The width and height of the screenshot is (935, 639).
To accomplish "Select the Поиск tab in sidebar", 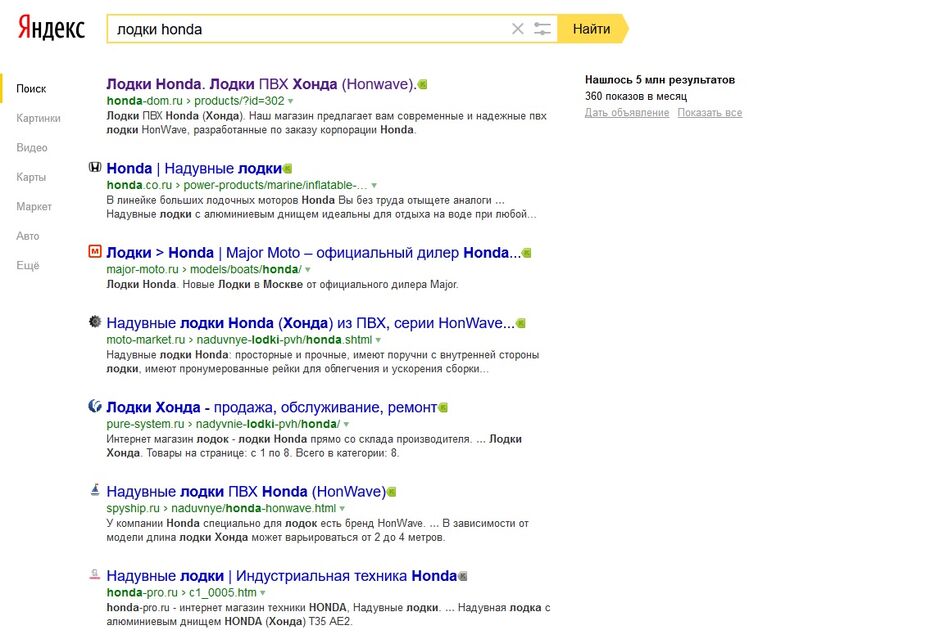I will [31, 89].
